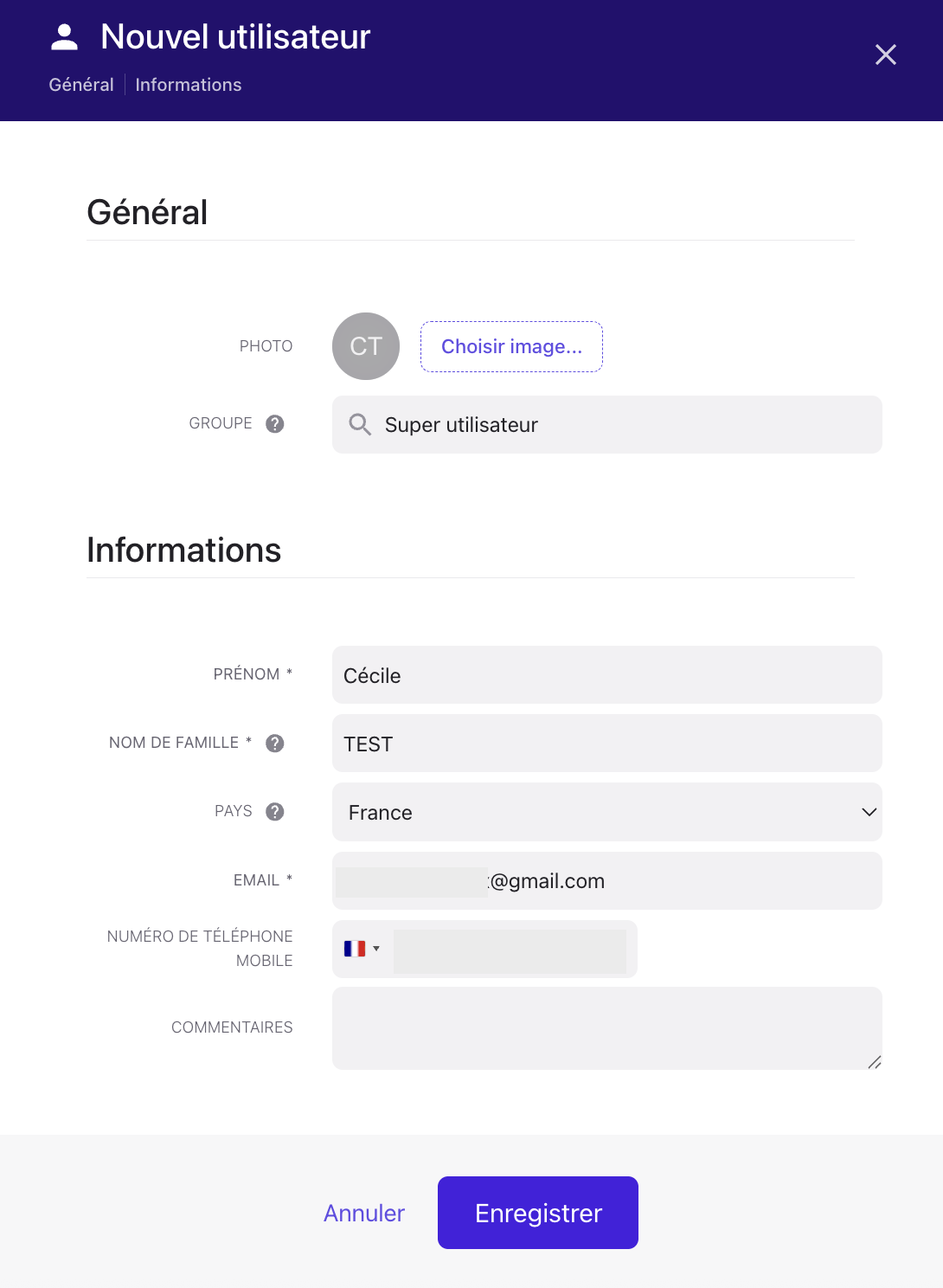
Task: Expand the Pays dropdown showing France
Action: tap(606, 812)
